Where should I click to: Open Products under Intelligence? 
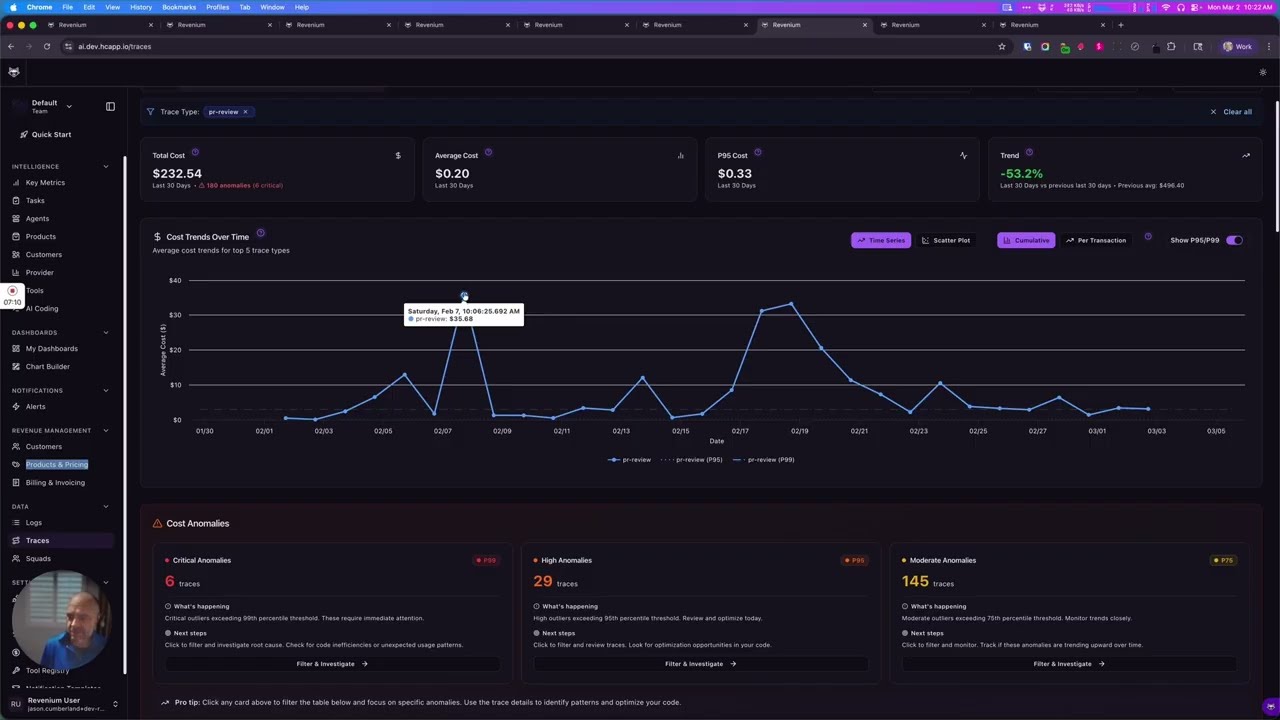pyautogui.click(x=41, y=236)
